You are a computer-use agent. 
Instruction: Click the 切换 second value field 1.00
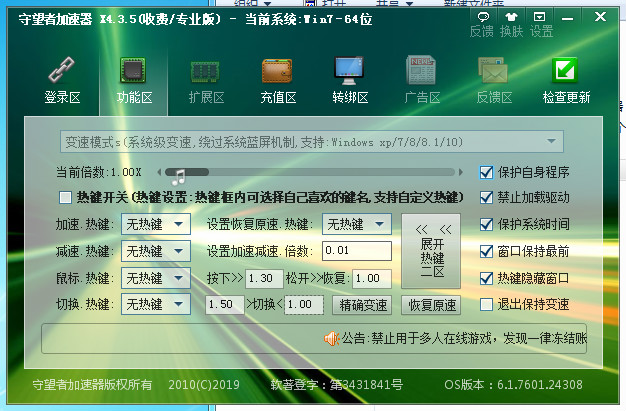(x=304, y=305)
